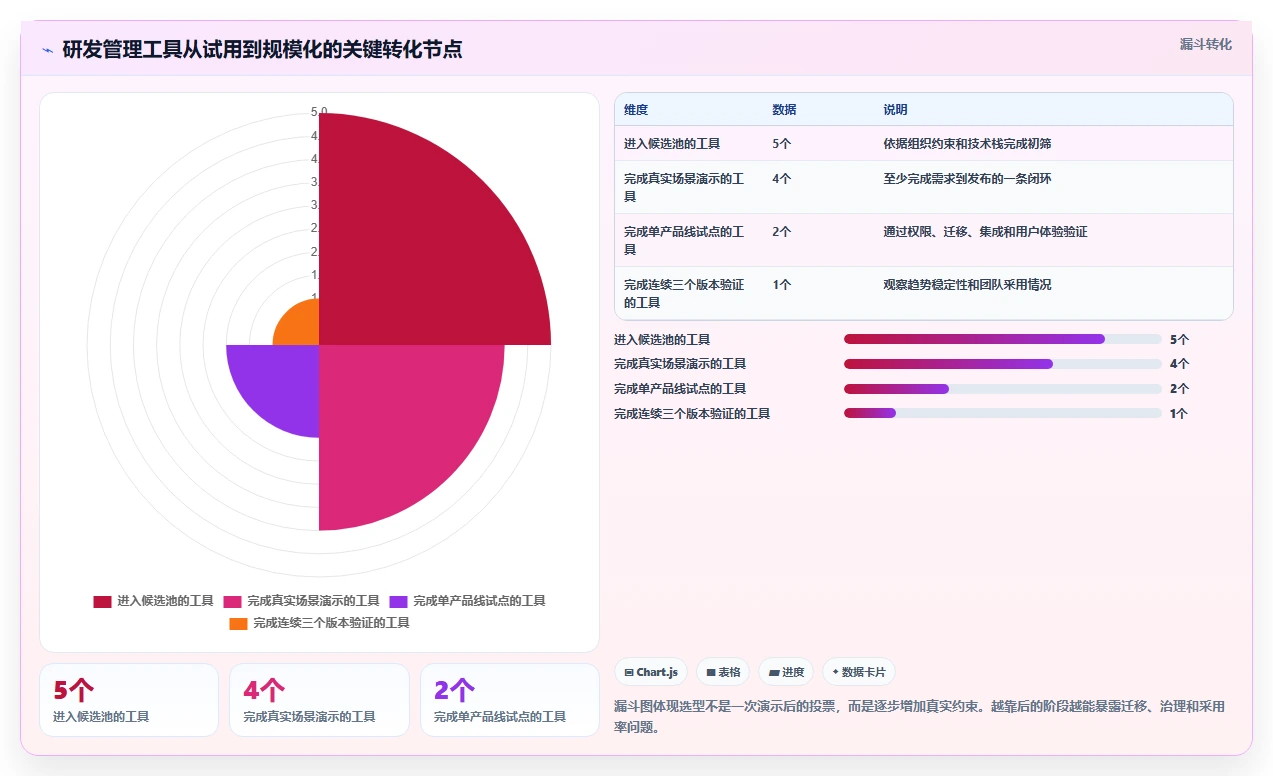This screenshot has width=1273, height=776.
Task: Toggle legend swatch for 完成单产品线试点的工具
Action: click(x=399, y=601)
